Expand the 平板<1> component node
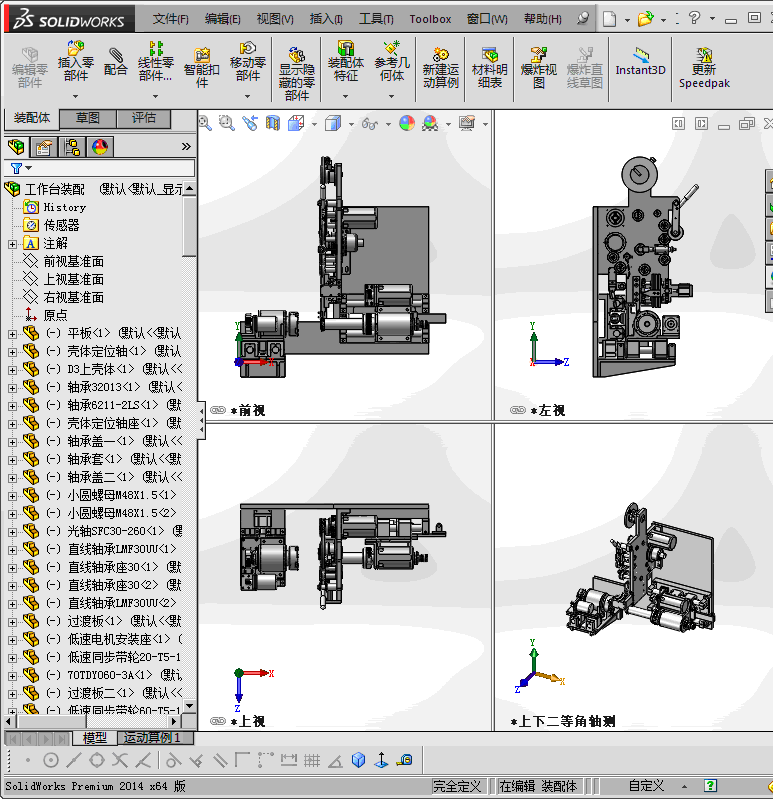Viewport: 773px width, 799px height. [12, 334]
